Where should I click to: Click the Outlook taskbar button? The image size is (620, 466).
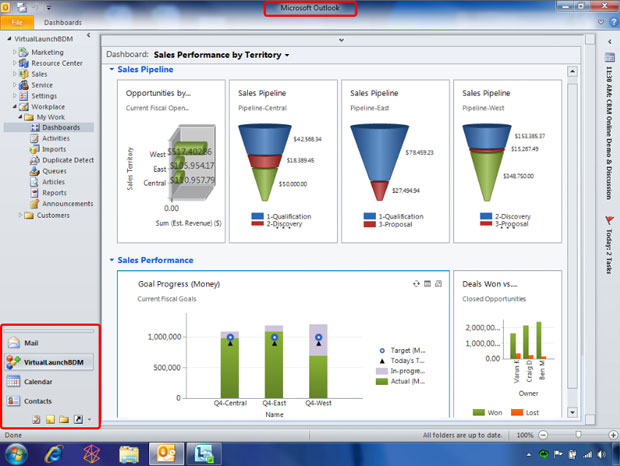166,454
